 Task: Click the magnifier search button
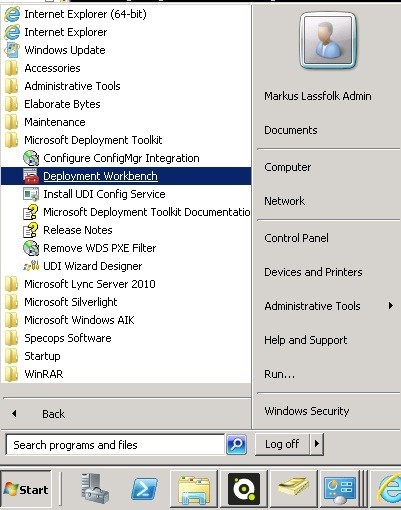[x=236, y=444]
